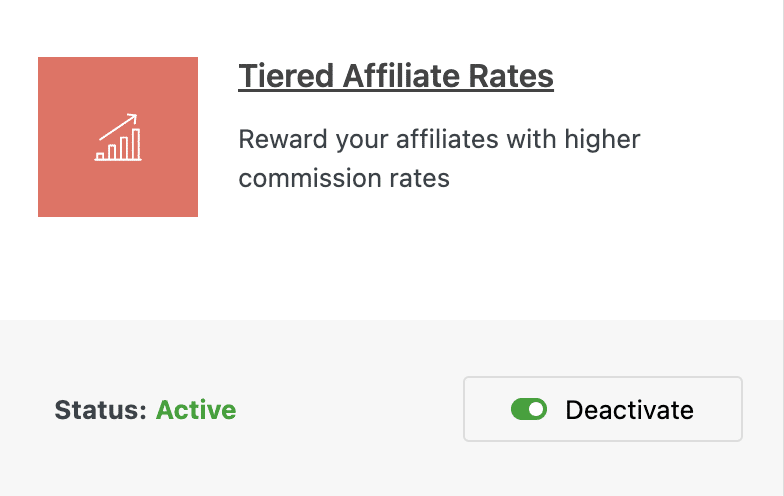The height and width of the screenshot is (496, 784).
Task: Follow the underlined Tiered Affiliate Rates heading
Action: click(396, 76)
